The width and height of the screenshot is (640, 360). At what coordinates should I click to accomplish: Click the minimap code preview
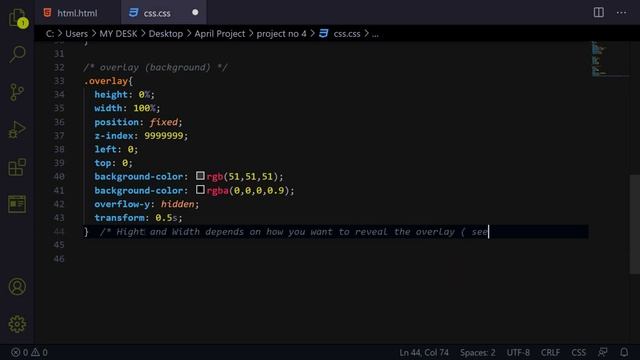[610, 59]
